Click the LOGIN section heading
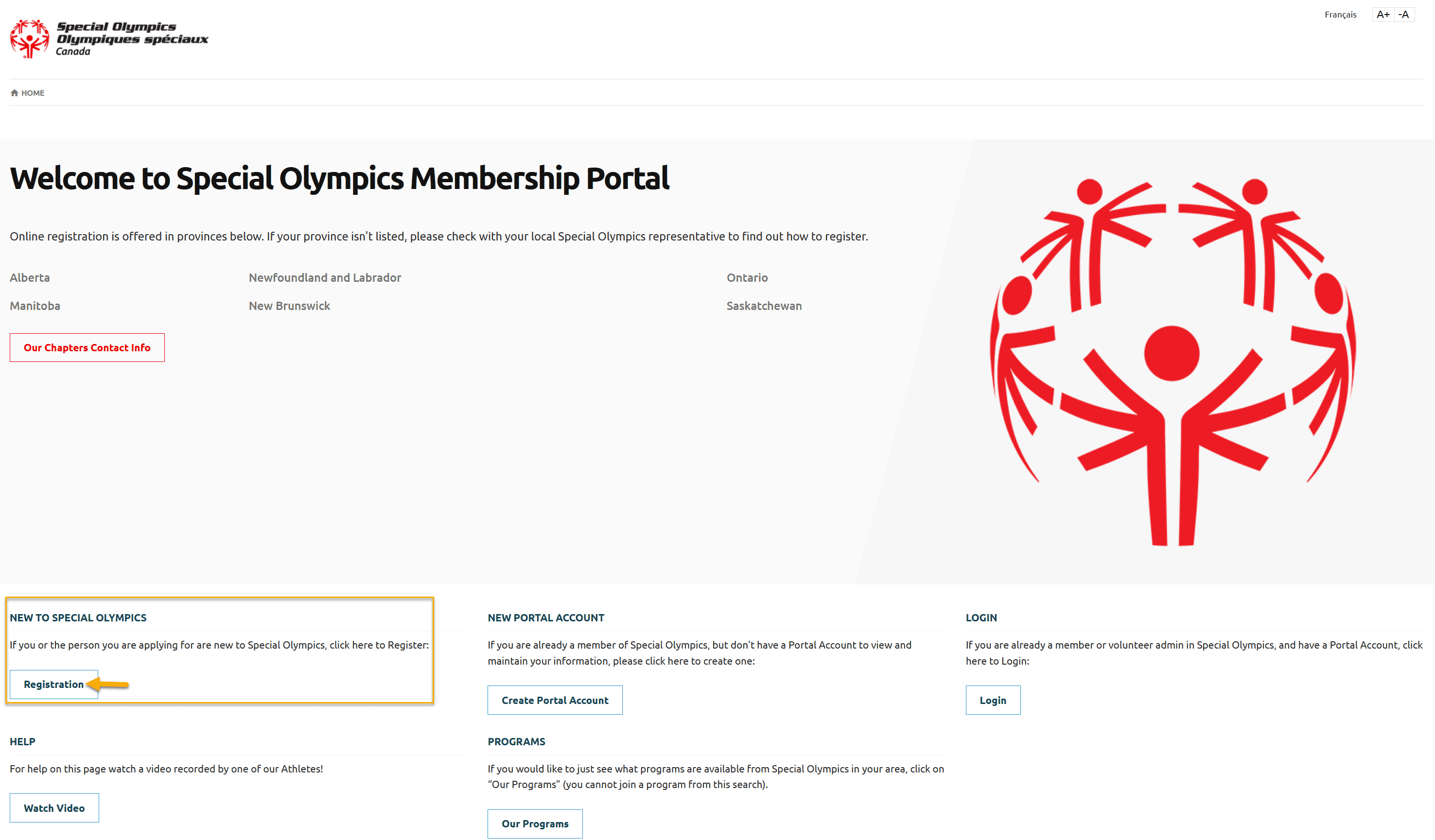 [x=980, y=617]
